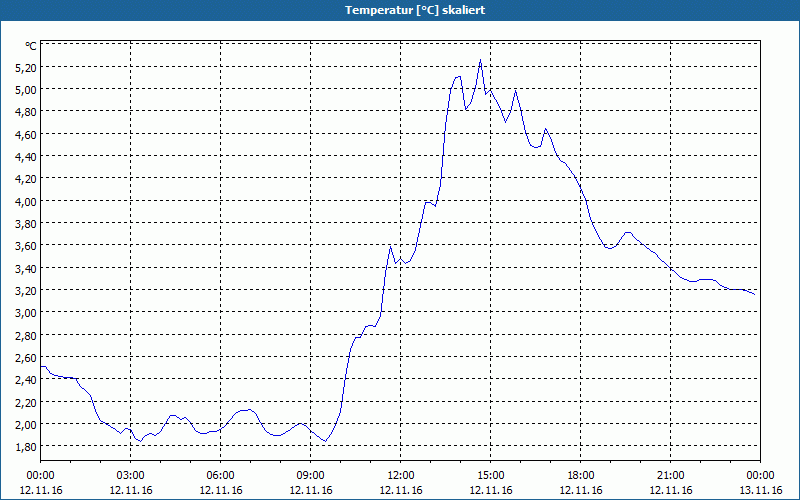The image size is (800, 500).
Task: Click the 21:00 time axis label
Action: (x=670, y=476)
